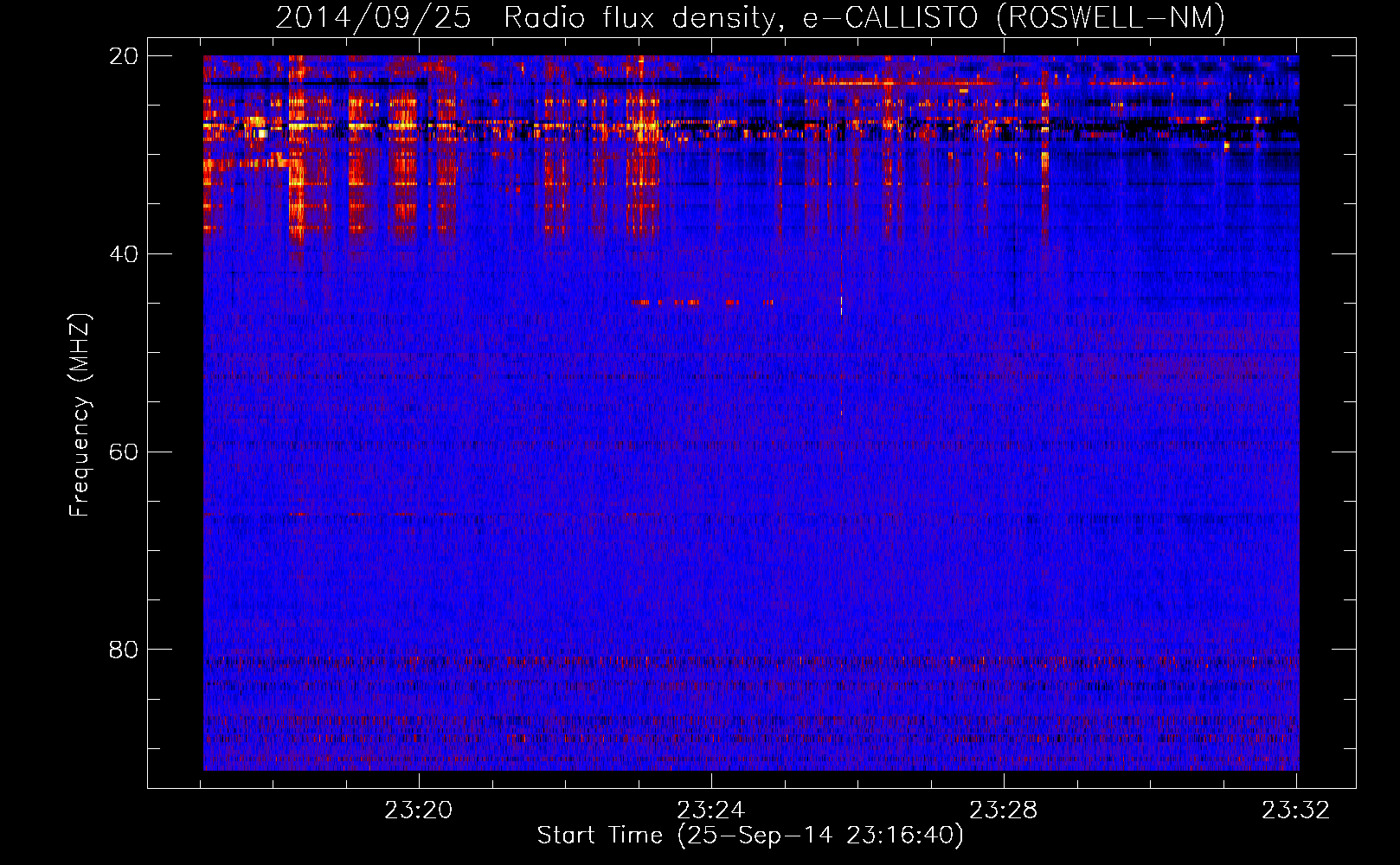1400x865 pixels.
Task: Click the 60 MHz frequency tick label
Action: (x=124, y=452)
